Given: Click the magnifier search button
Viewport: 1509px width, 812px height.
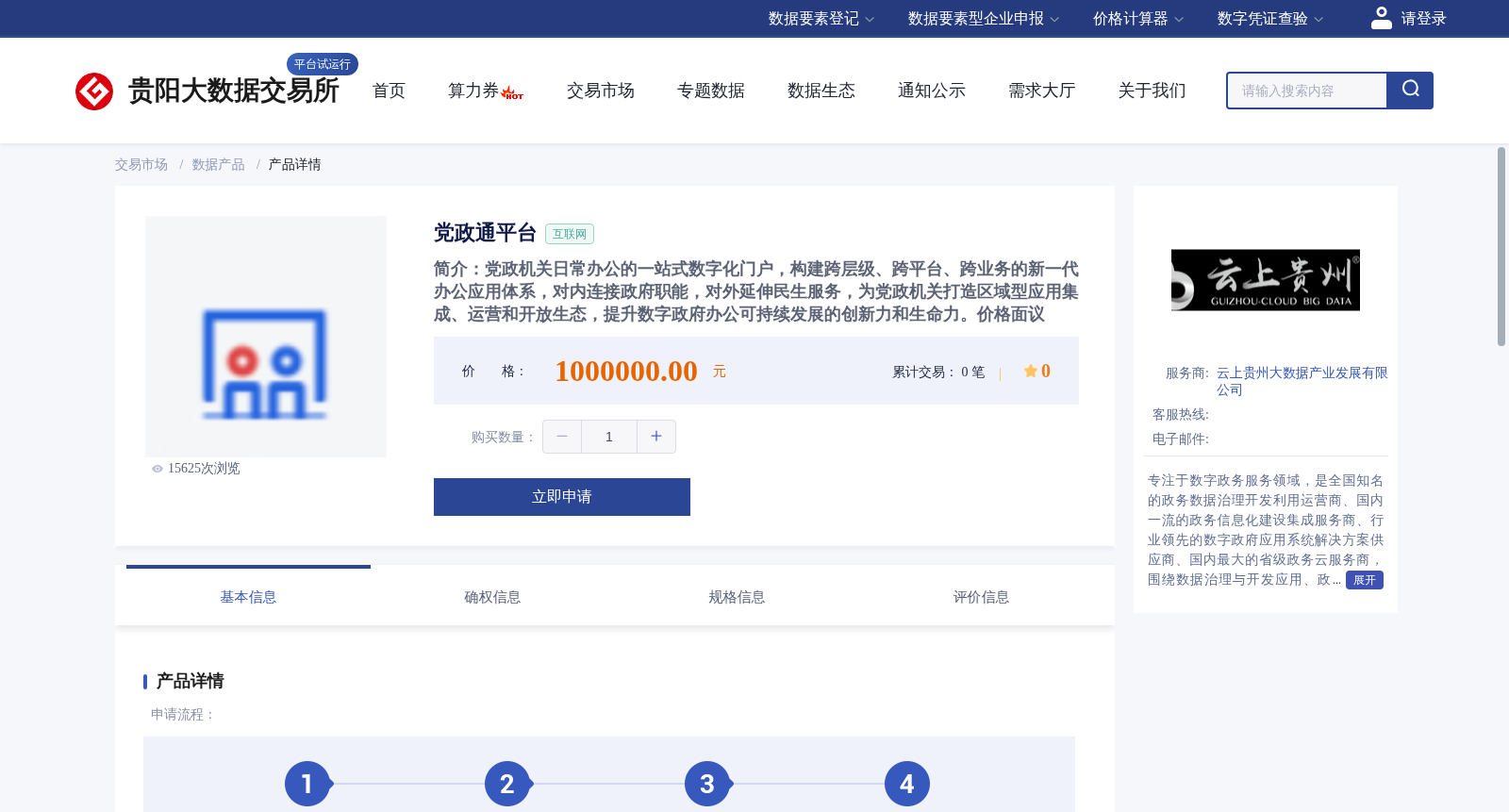Looking at the screenshot, I should coord(1410,91).
